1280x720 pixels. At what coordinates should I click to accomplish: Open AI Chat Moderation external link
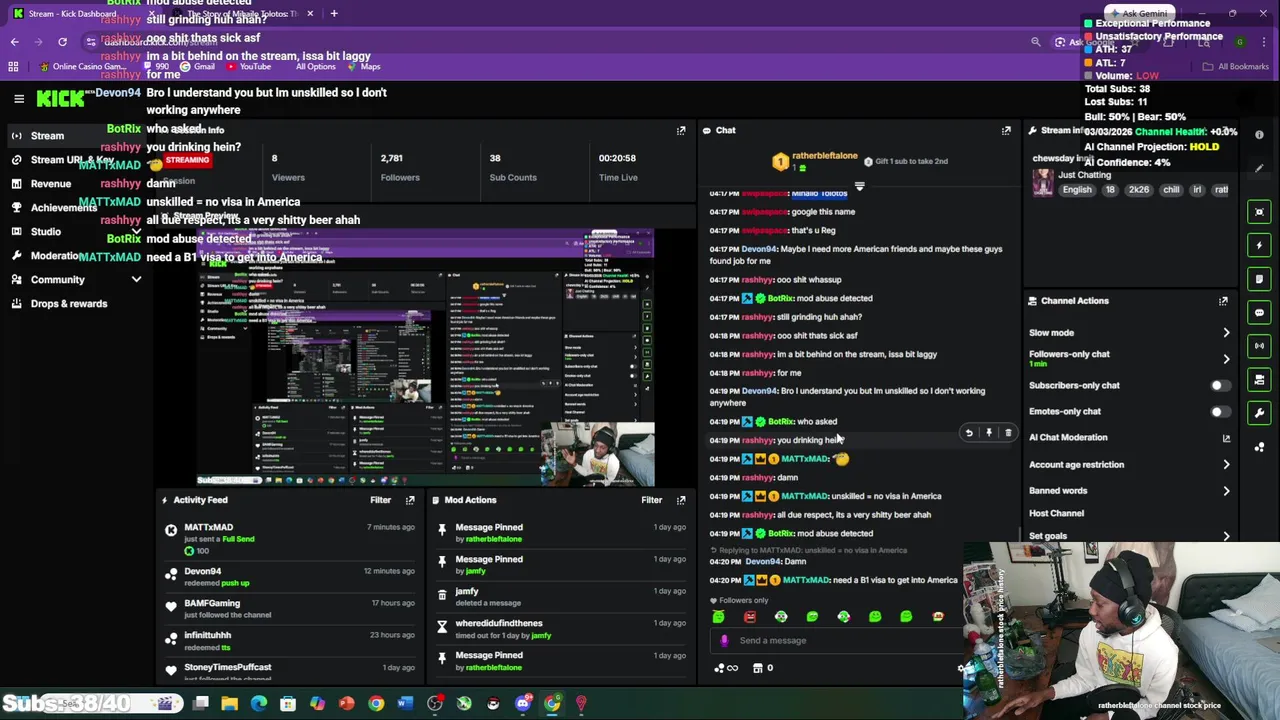[x=1226, y=438]
